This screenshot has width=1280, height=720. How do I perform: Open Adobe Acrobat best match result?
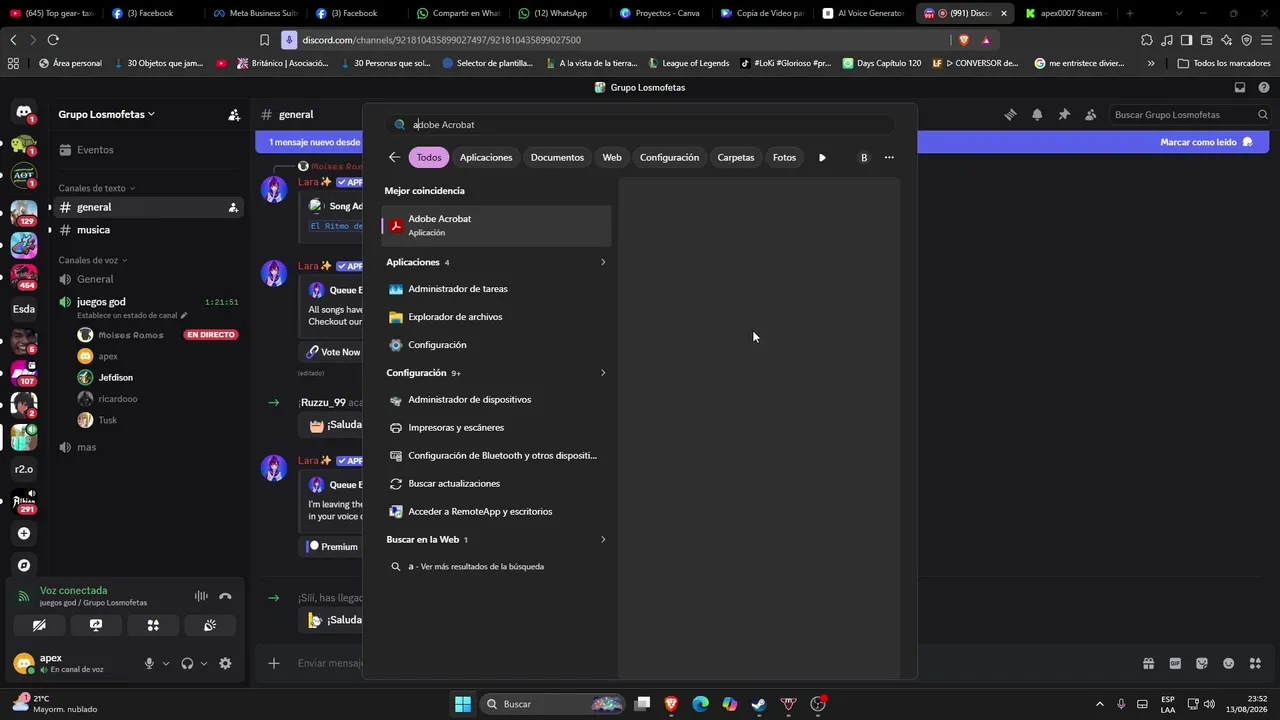496,225
